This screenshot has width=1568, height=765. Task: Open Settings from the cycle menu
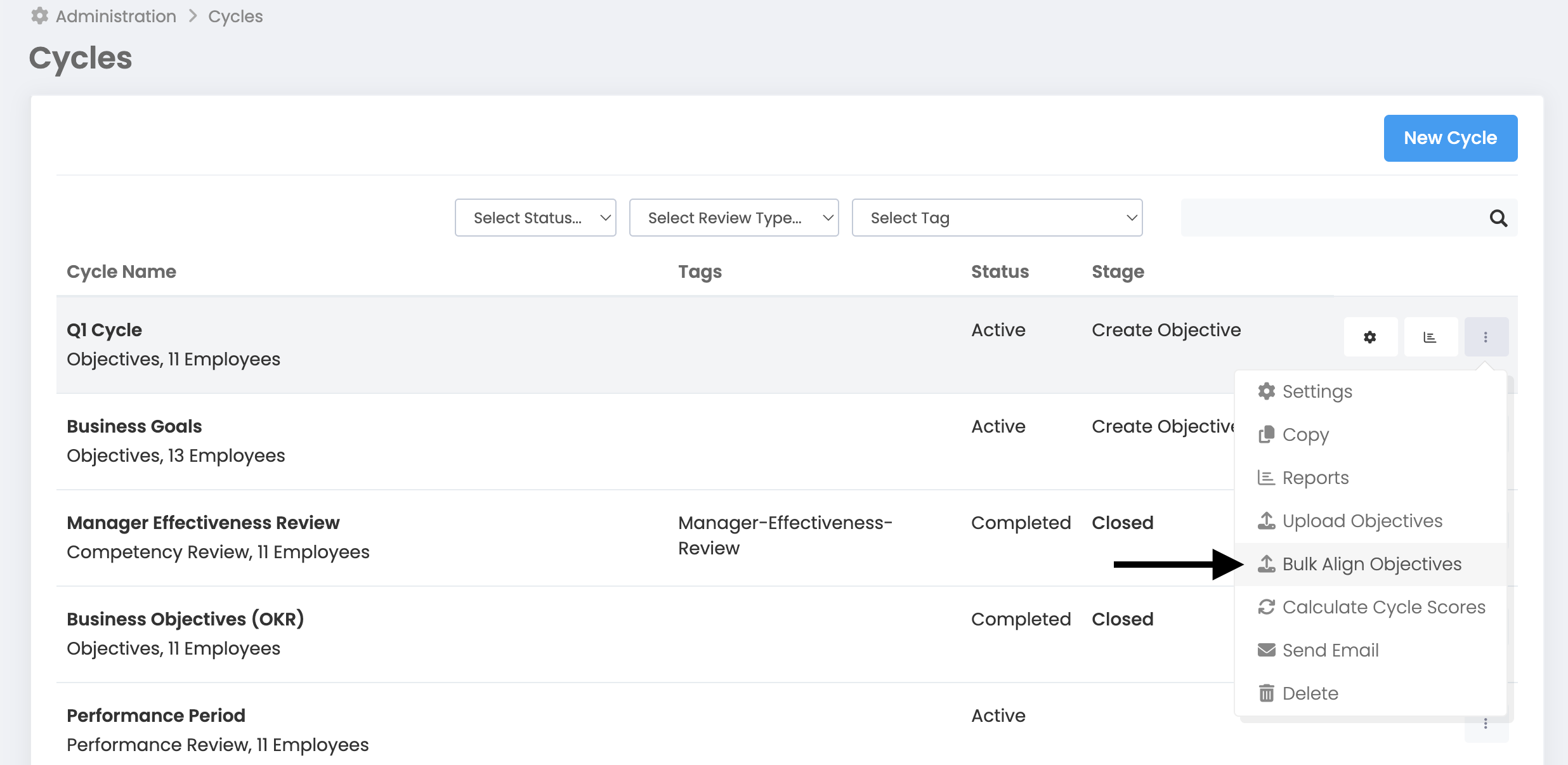1317,391
